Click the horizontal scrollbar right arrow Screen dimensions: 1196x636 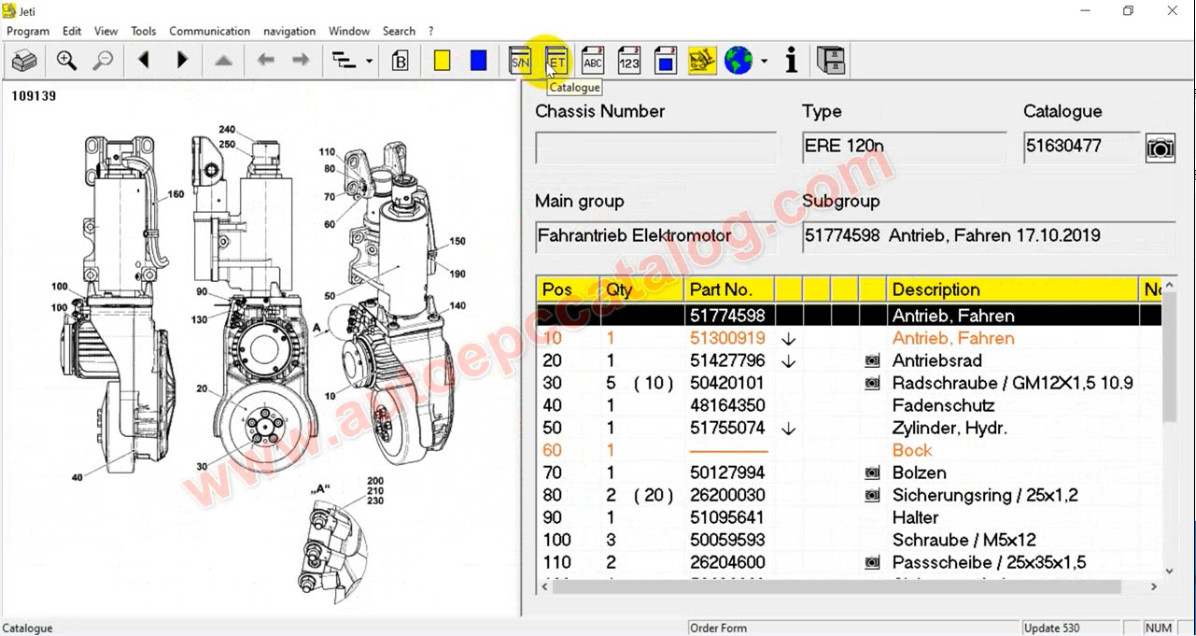pos(1153,587)
